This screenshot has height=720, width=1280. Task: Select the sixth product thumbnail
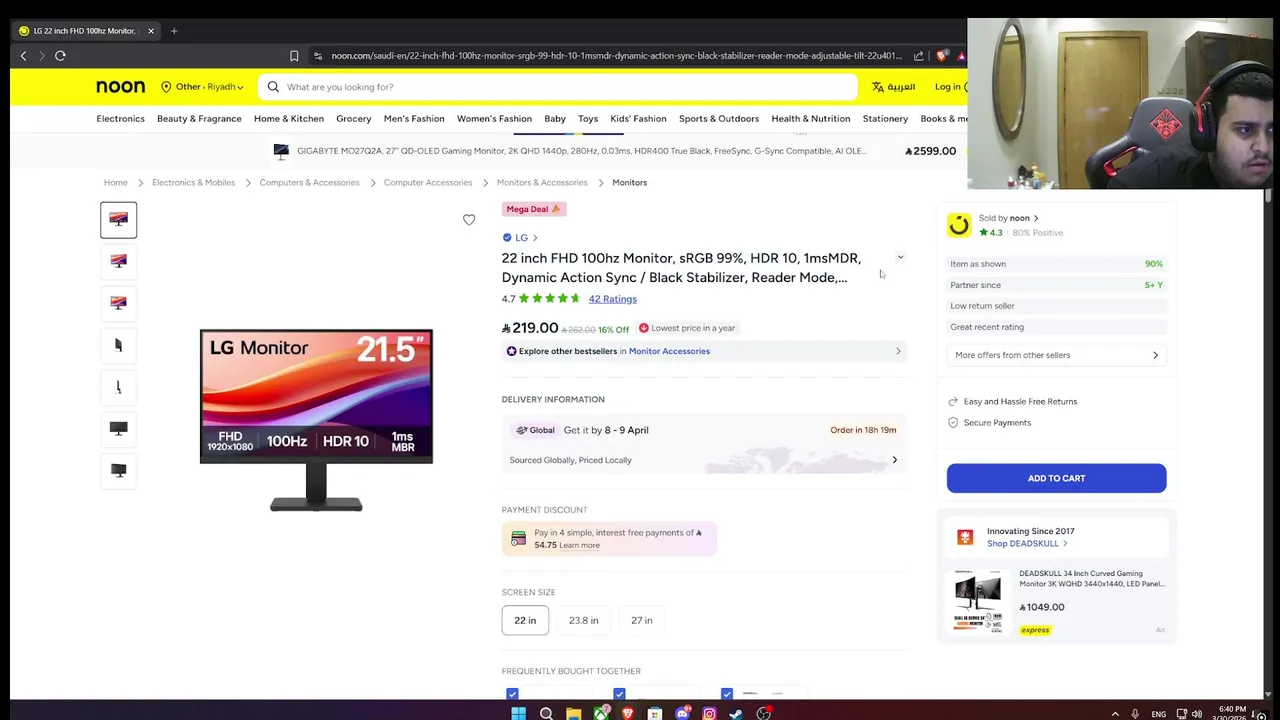coord(118,428)
